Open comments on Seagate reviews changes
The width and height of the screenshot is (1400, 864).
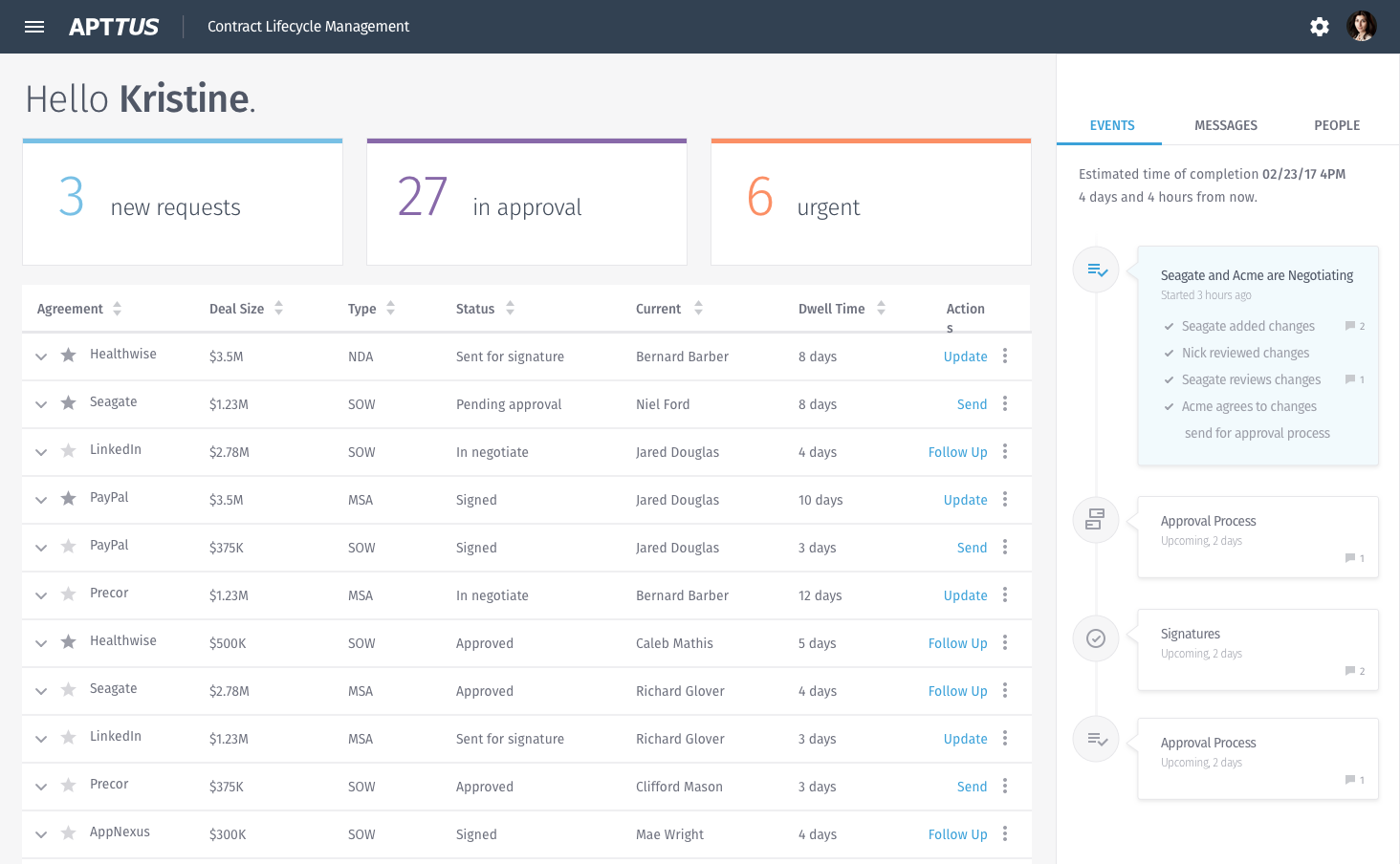(1355, 379)
